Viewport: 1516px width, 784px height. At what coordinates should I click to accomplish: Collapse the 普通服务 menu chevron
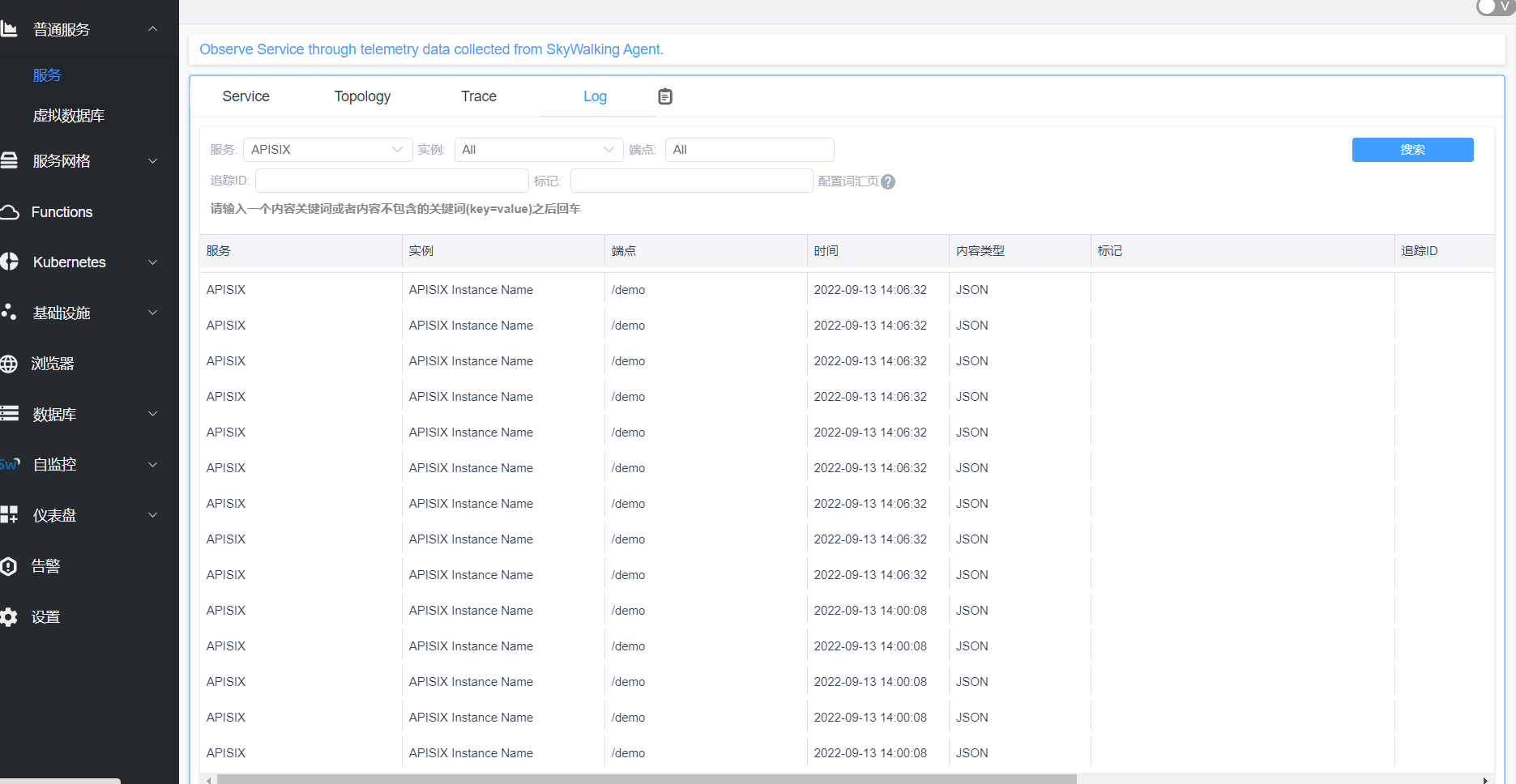[152, 29]
